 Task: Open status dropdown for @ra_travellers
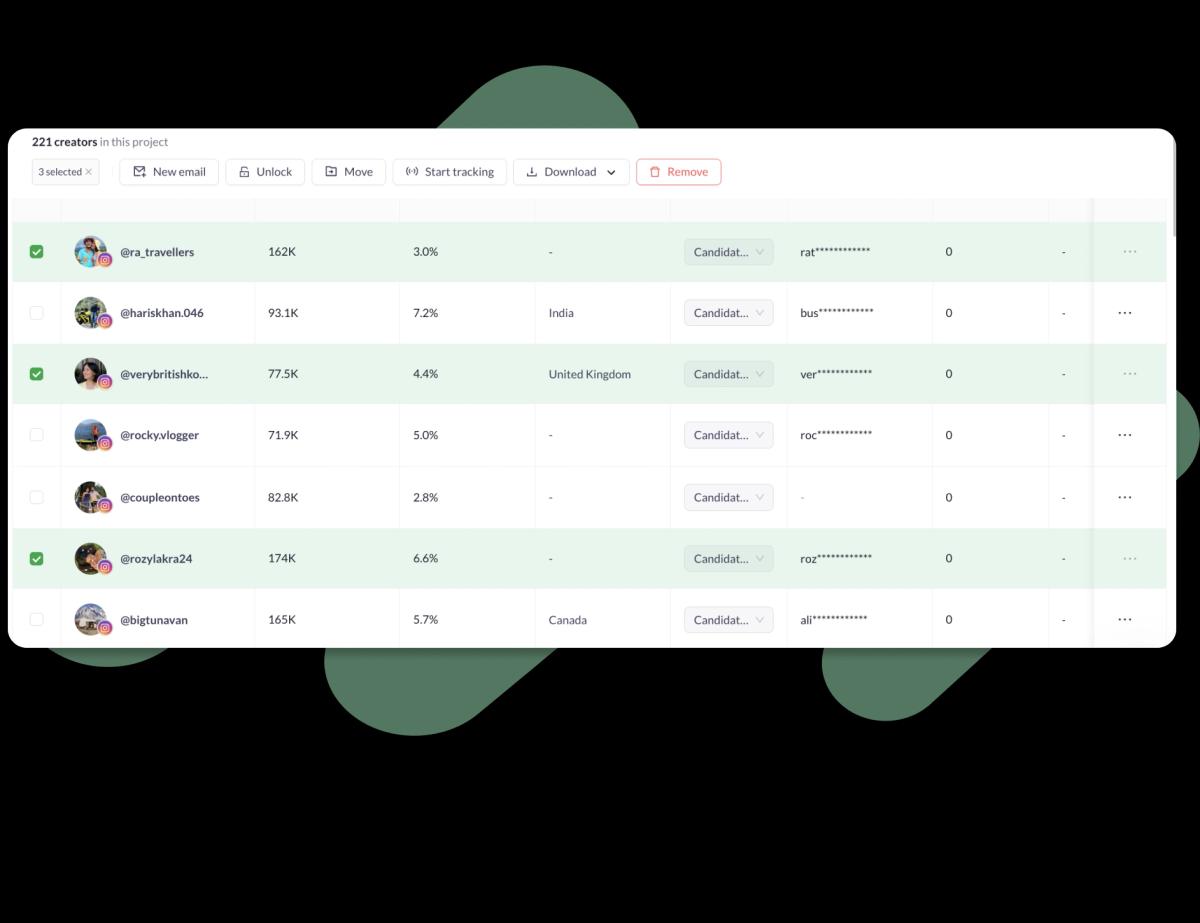(x=728, y=252)
